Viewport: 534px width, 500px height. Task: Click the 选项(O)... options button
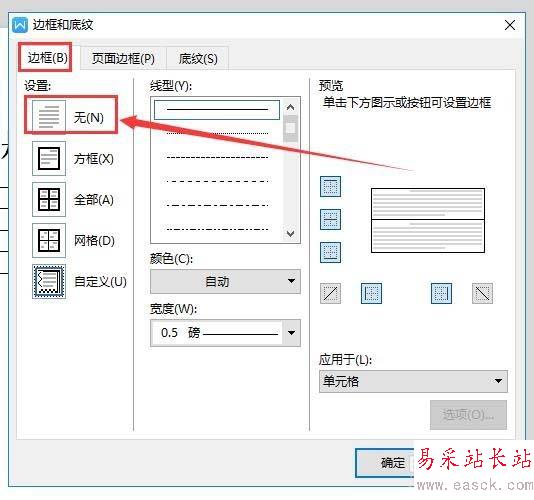point(468,415)
